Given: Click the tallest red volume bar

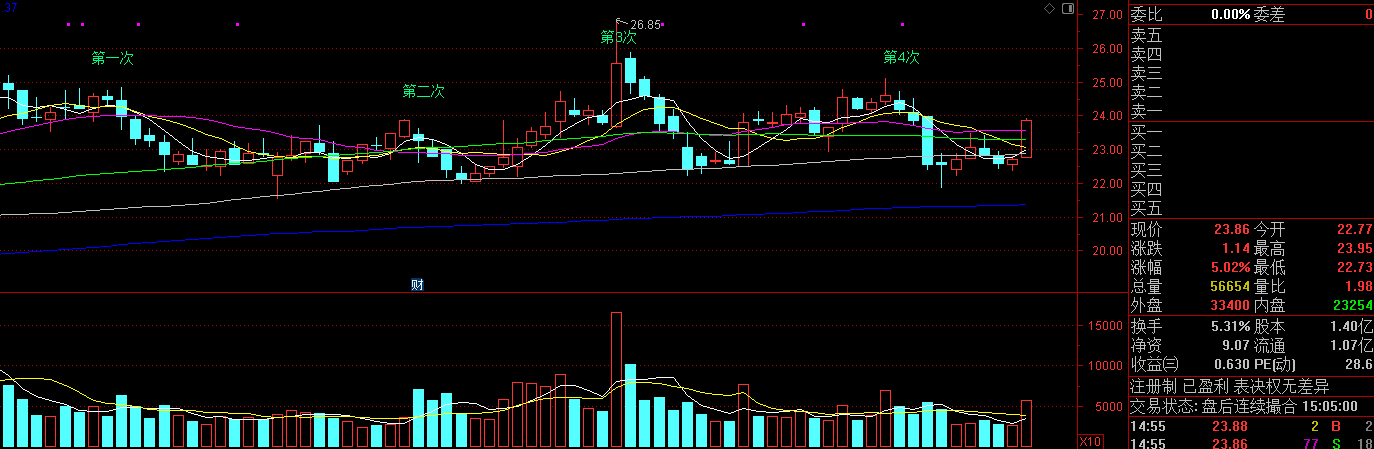Looking at the screenshot, I should pyautogui.click(x=616, y=380).
